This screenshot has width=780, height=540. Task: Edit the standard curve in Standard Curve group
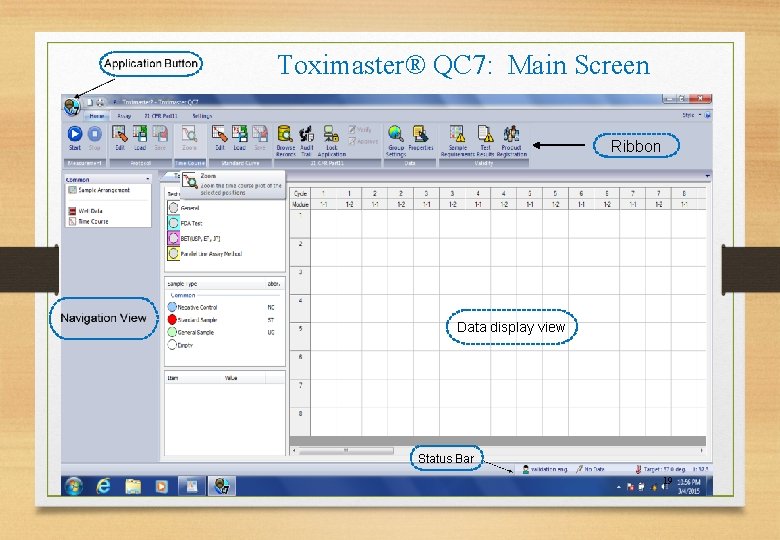(220, 138)
